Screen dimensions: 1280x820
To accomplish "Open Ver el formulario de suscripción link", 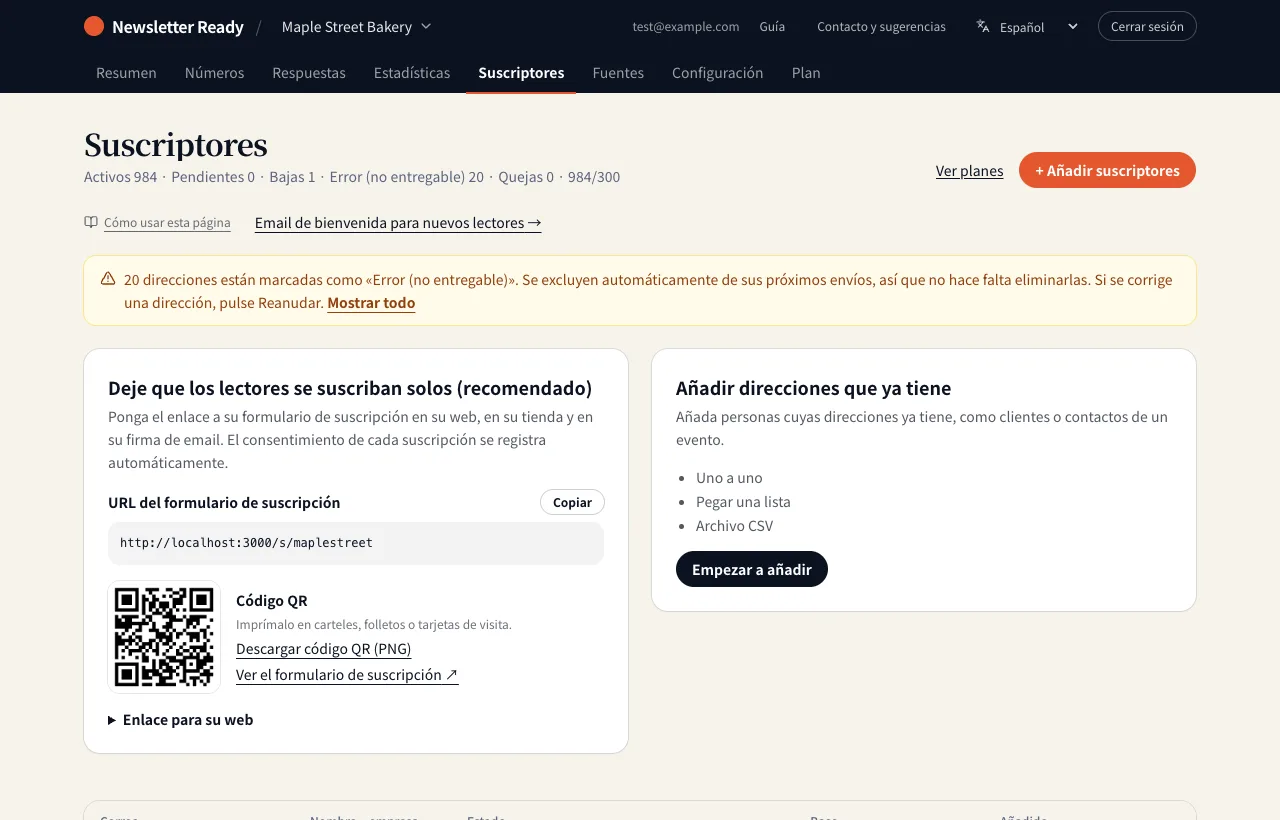I will 347,675.
